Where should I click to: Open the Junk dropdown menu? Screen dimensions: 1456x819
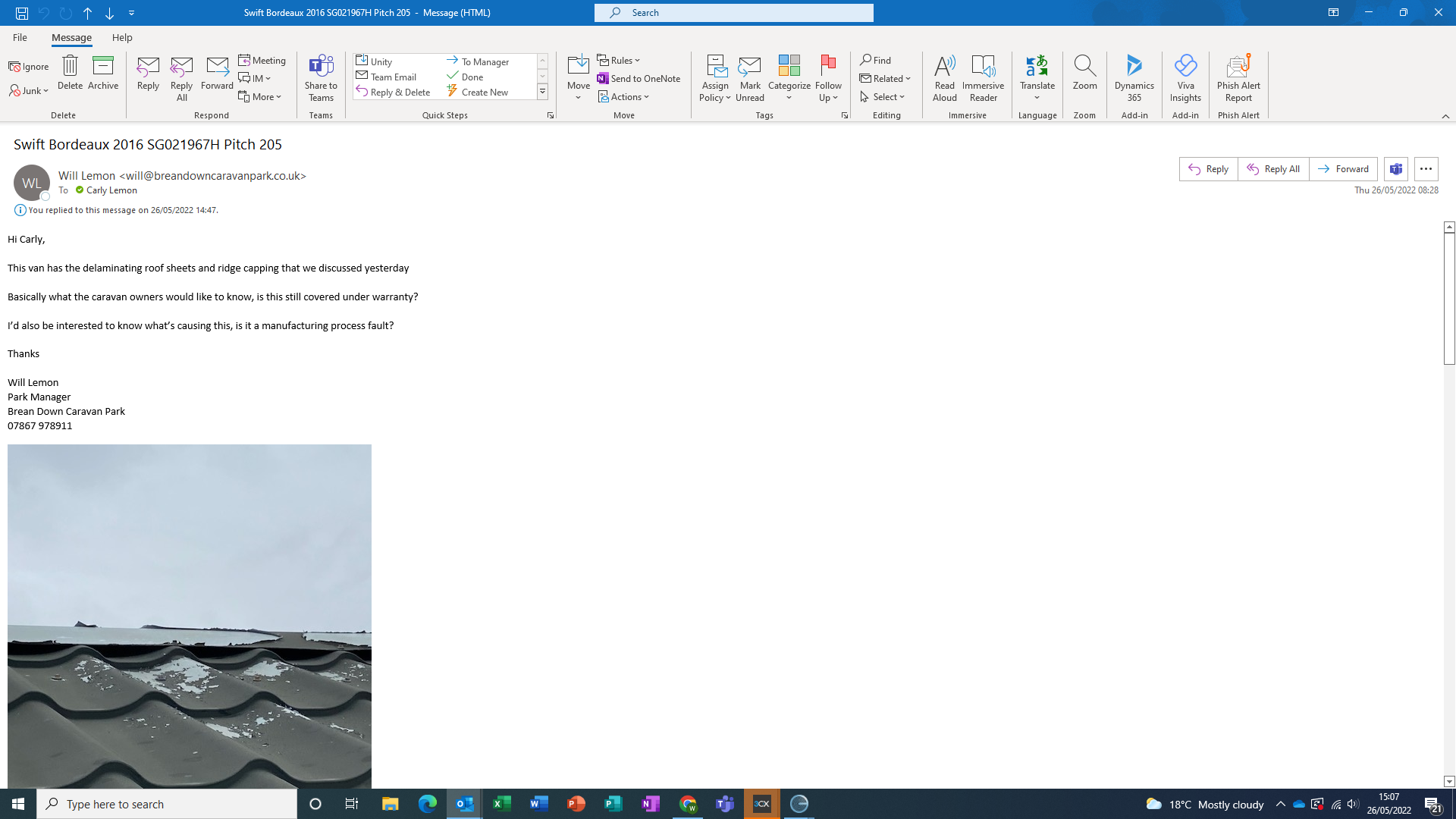30,91
